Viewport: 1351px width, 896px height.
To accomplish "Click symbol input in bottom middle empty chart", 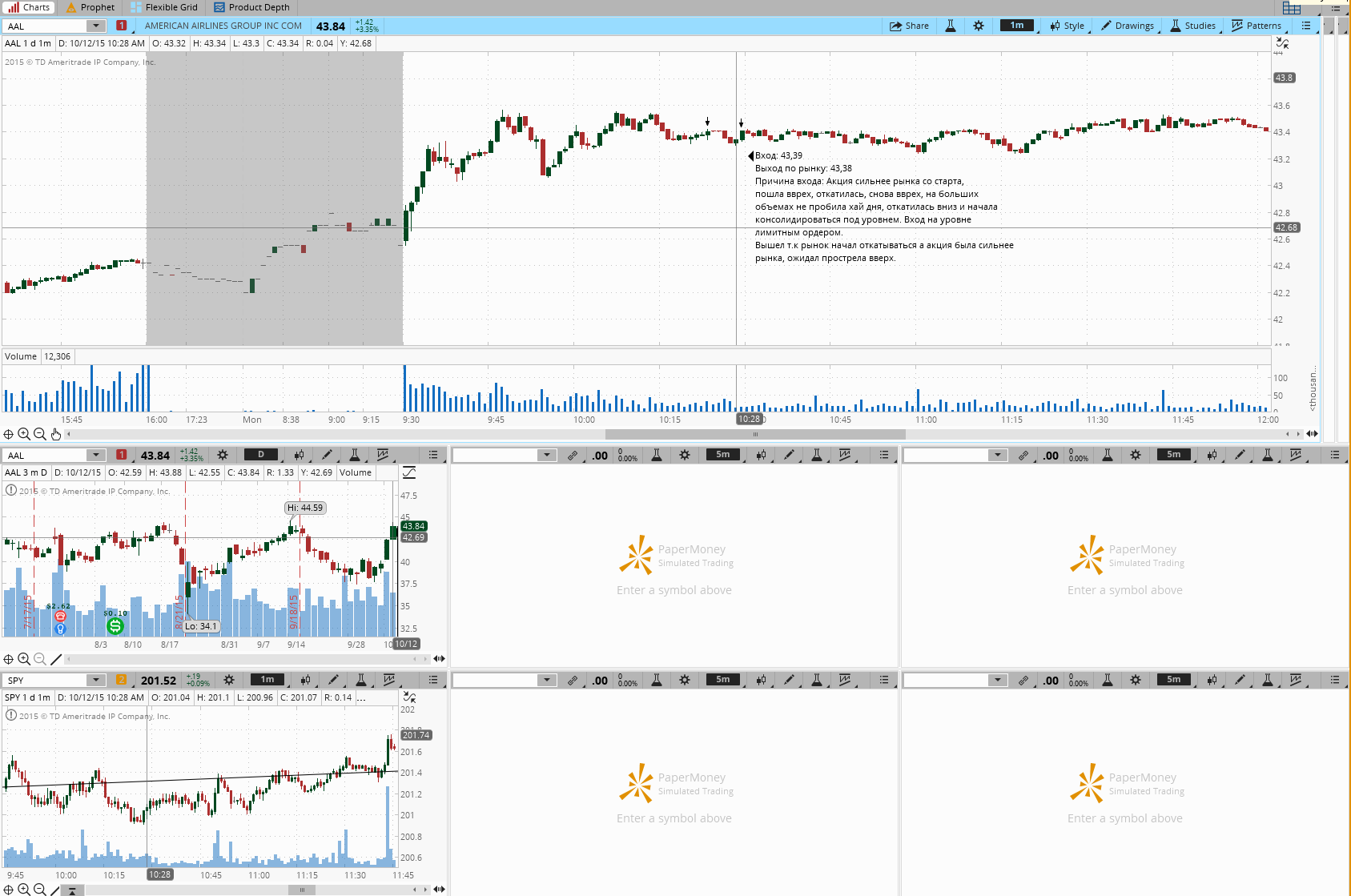I will click(495, 681).
